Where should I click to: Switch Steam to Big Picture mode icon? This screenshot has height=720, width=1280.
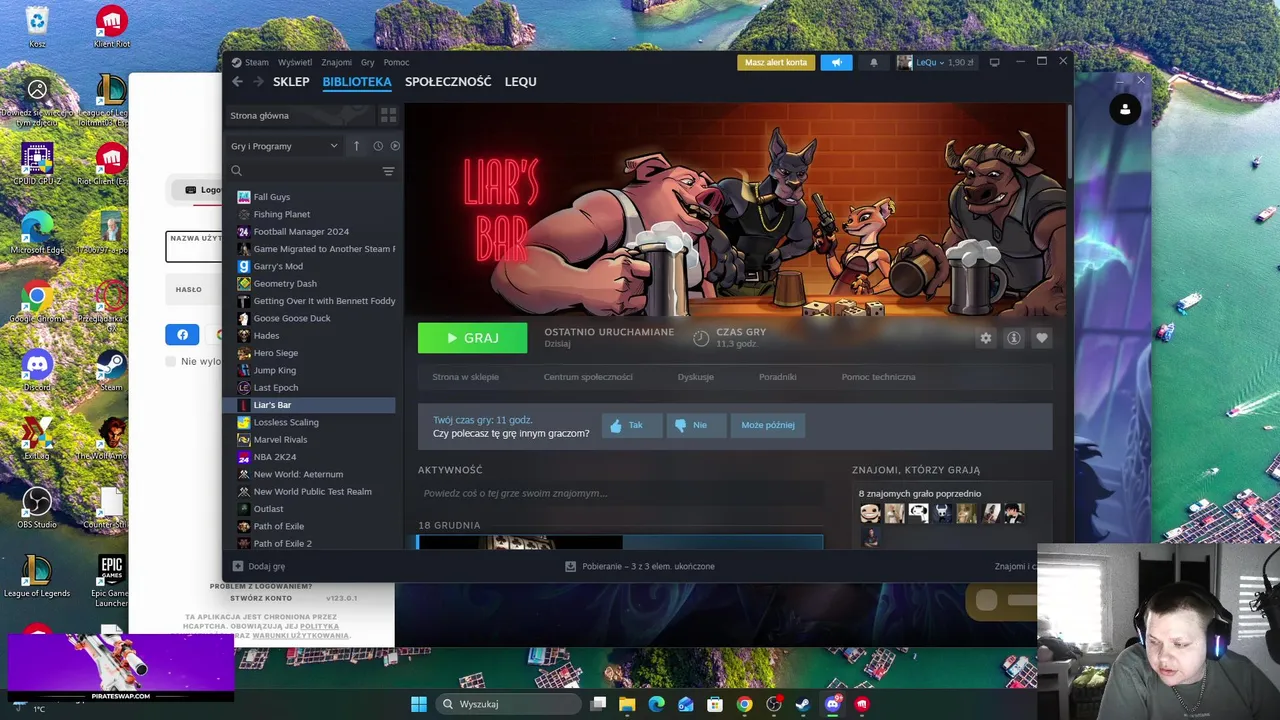tap(994, 62)
